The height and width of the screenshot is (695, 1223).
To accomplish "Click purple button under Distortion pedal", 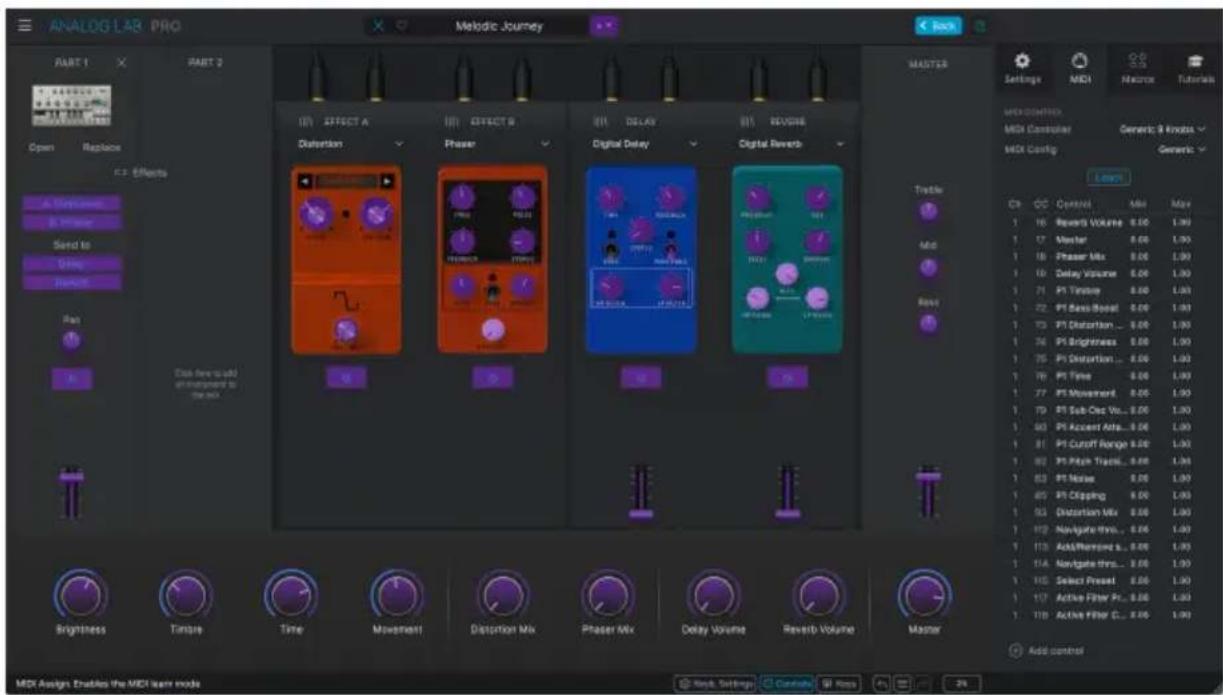I will [345, 377].
